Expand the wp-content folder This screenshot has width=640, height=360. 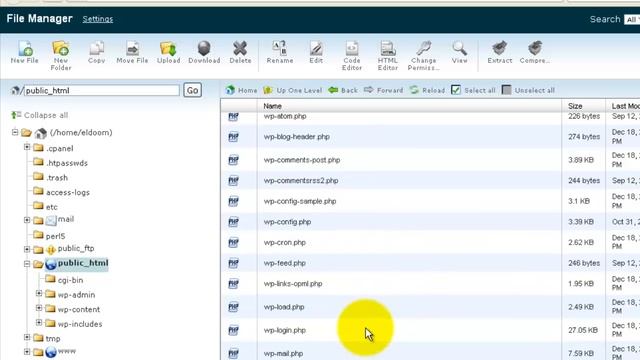click(39, 308)
